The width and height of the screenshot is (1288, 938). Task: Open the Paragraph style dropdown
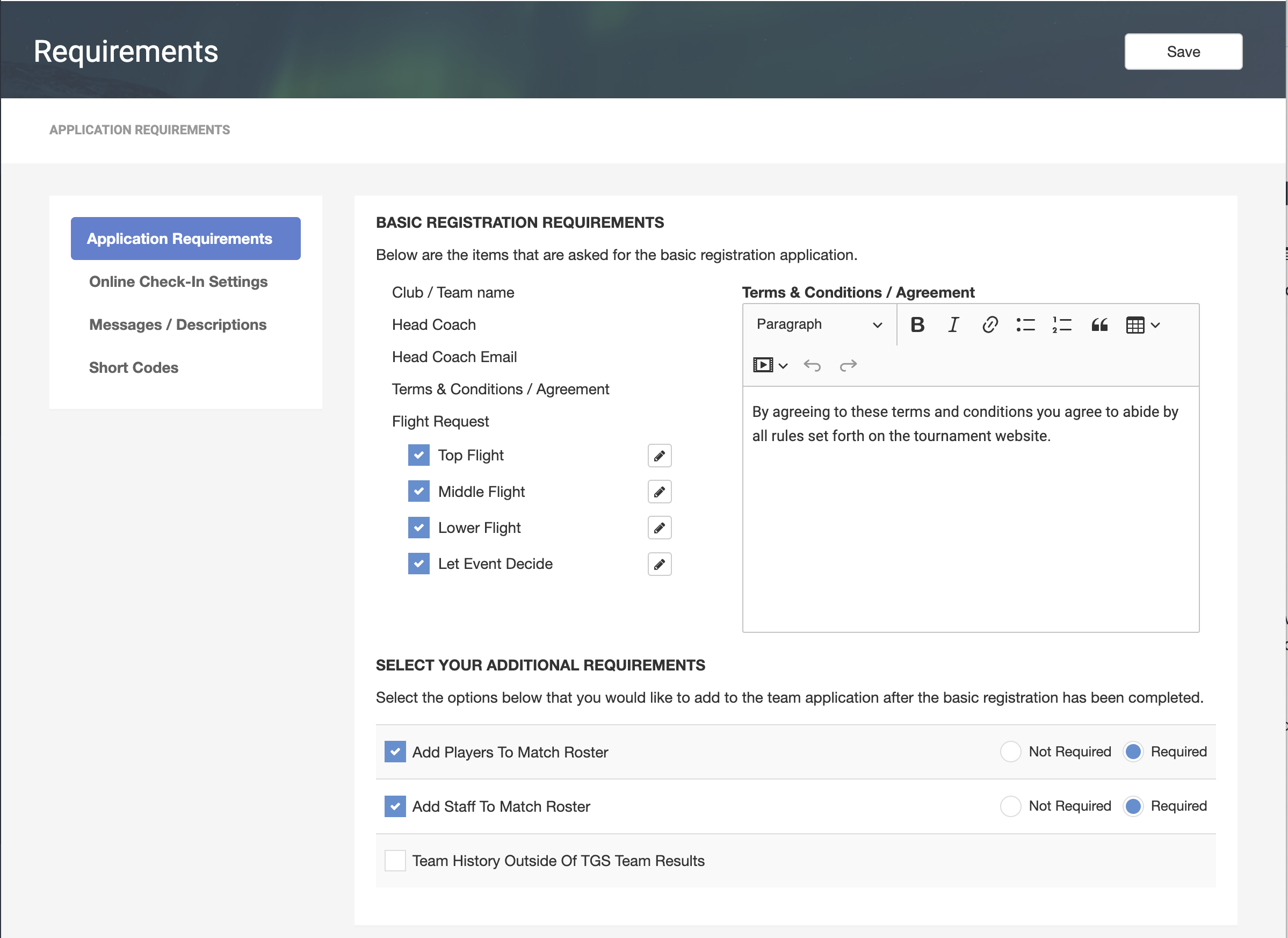819,324
